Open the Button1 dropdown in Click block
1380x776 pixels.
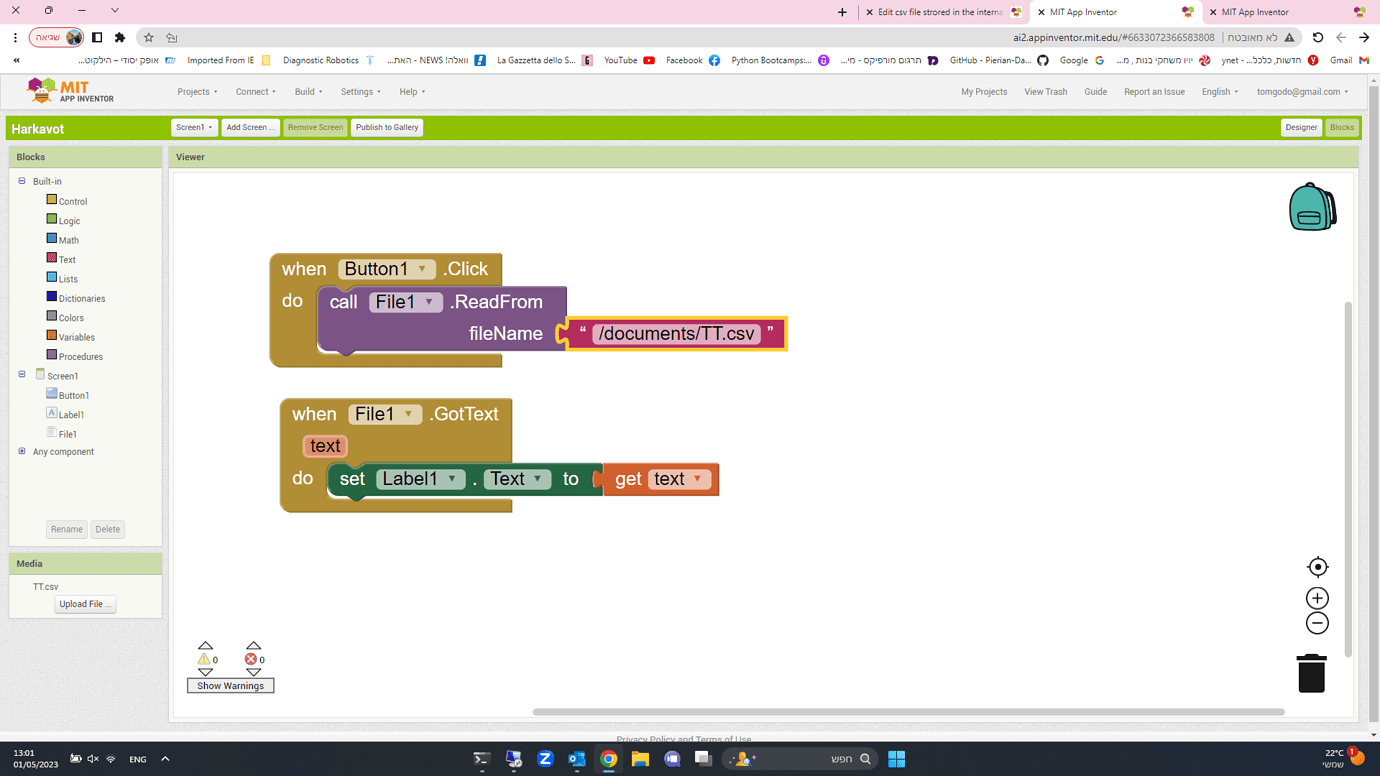pyautogui.click(x=422, y=269)
